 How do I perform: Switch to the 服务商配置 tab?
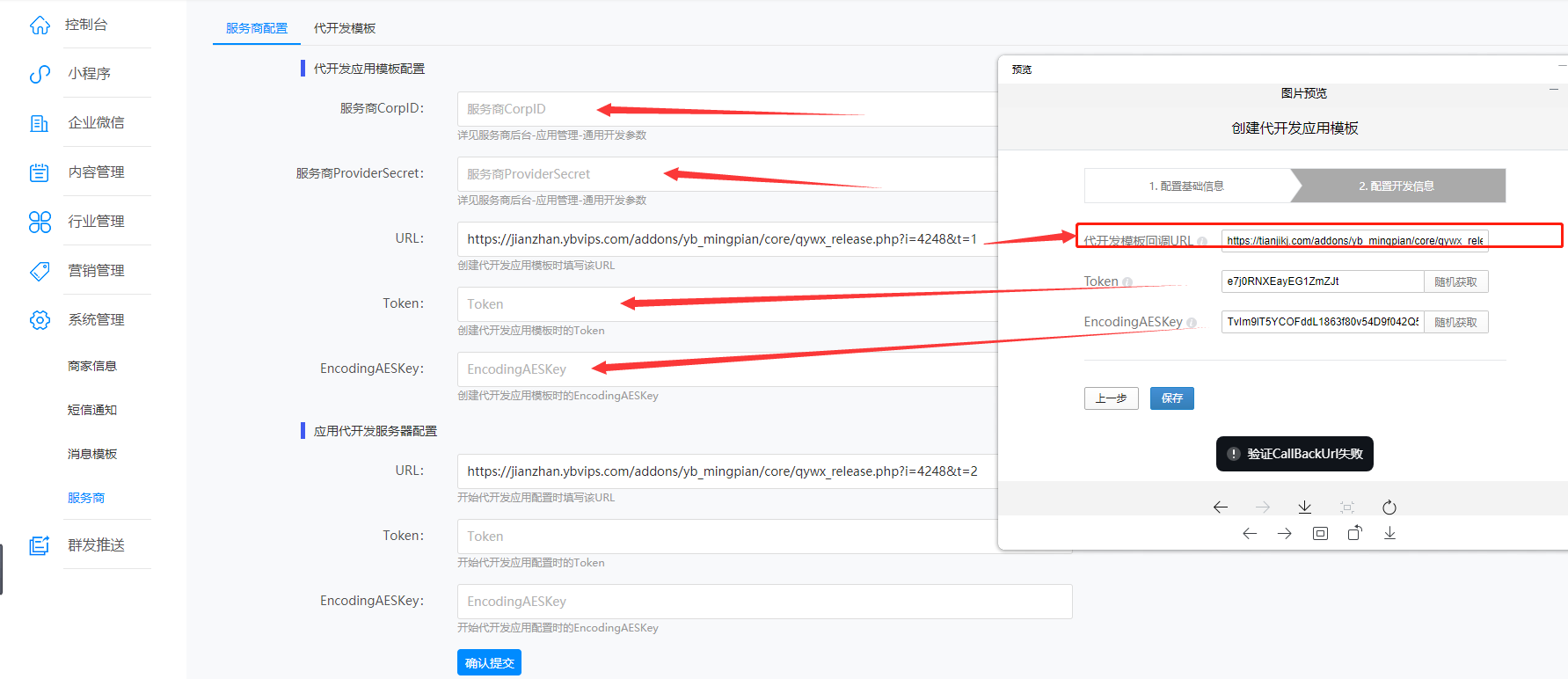click(257, 28)
